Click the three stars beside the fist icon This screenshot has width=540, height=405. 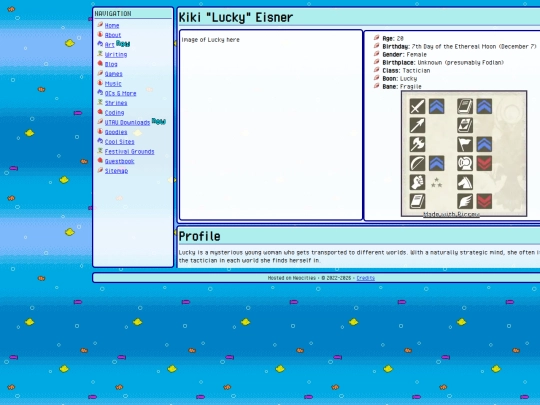(x=436, y=183)
